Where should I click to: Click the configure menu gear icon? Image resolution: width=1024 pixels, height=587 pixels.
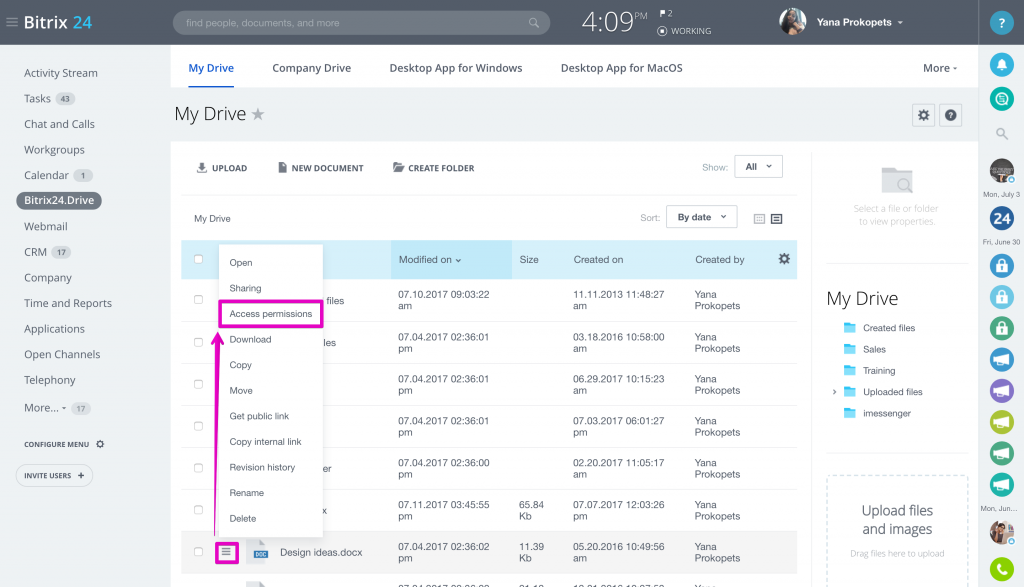tap(100, 444)
